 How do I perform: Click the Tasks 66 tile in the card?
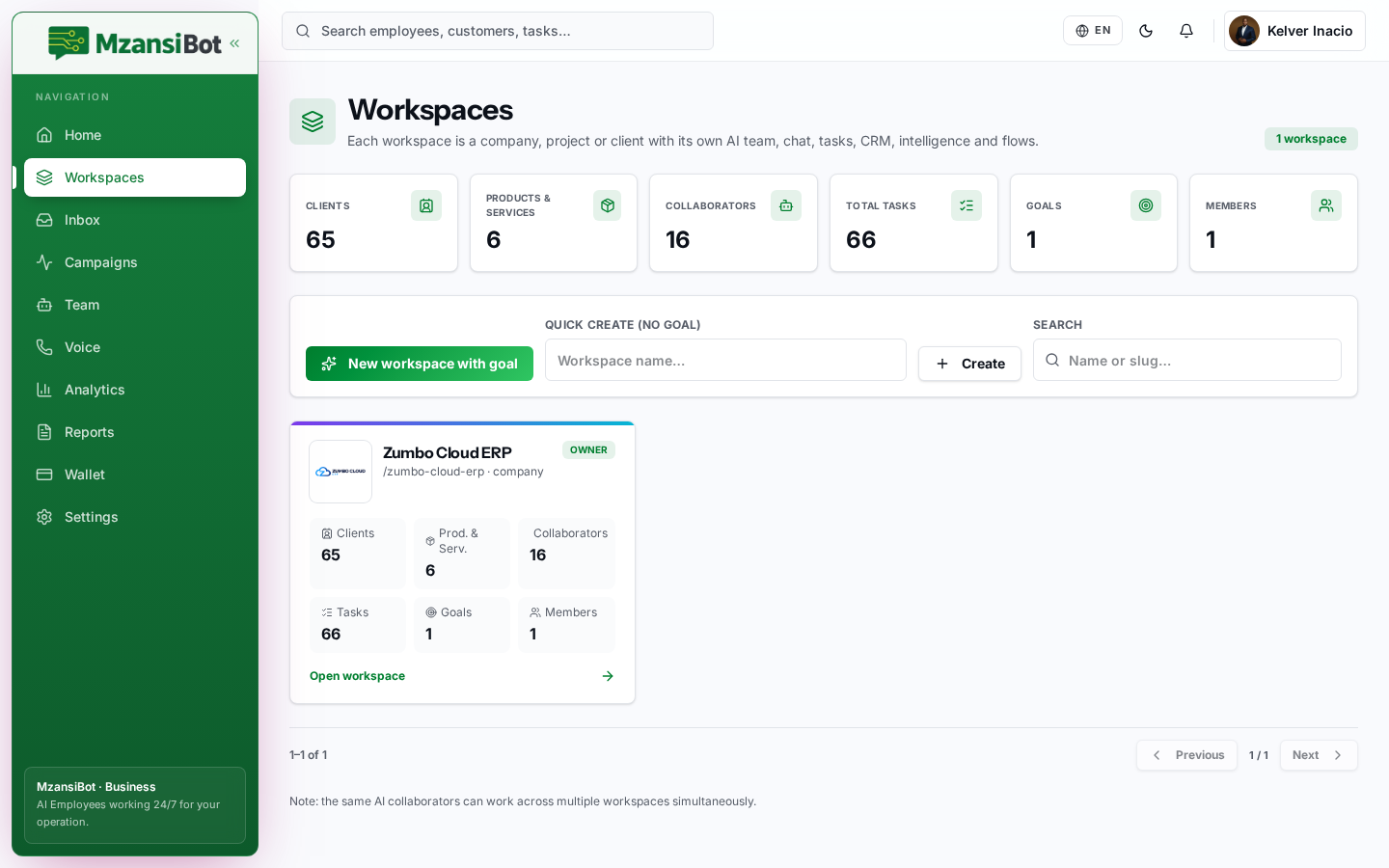pyautogui.click(x=358, y=625)
